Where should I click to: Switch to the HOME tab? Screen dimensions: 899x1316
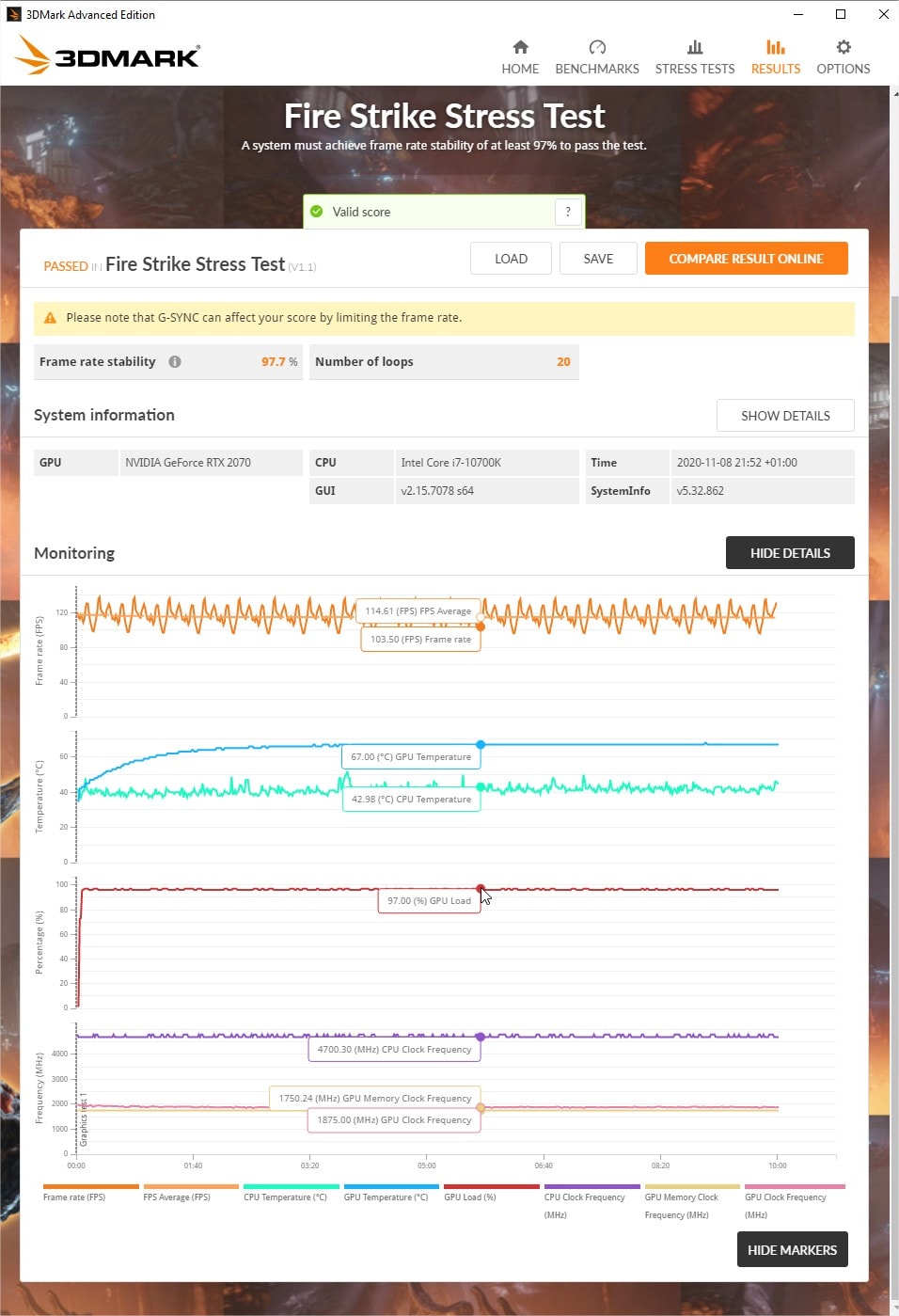click(520, 46)
